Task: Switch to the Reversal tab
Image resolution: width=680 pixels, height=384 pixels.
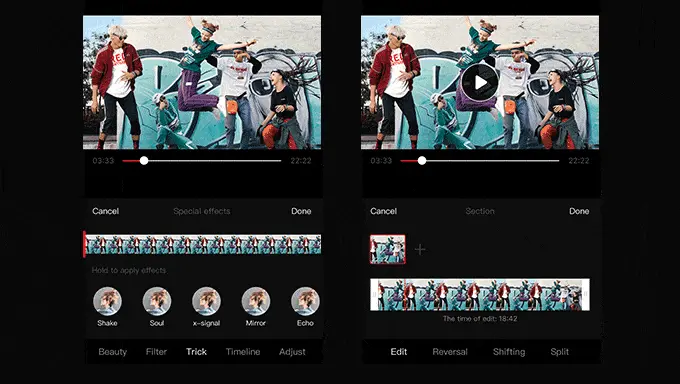Action: pos(450,352)
